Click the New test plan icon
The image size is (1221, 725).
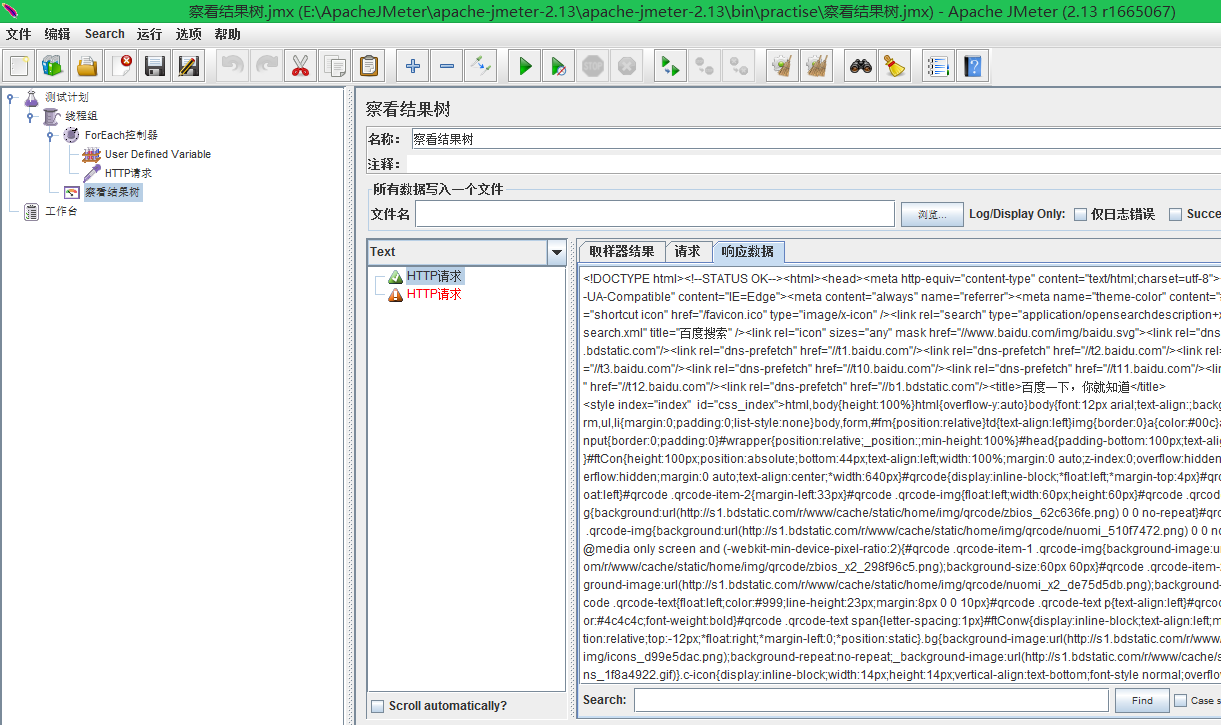pyautogui.click(x=19, y=67)
